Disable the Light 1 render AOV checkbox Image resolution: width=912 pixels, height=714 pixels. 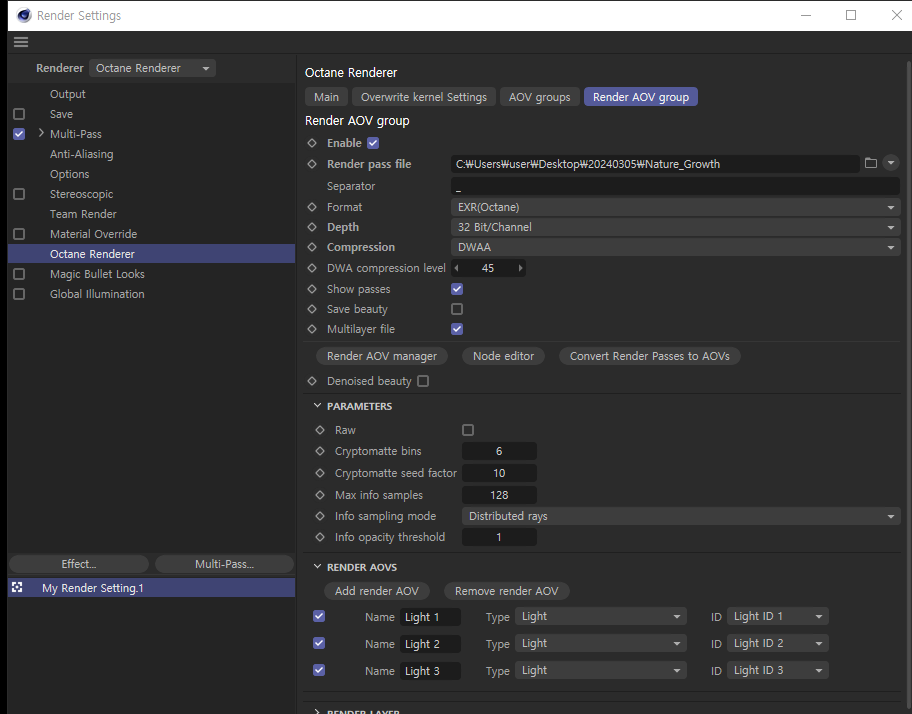coord(319,616)
